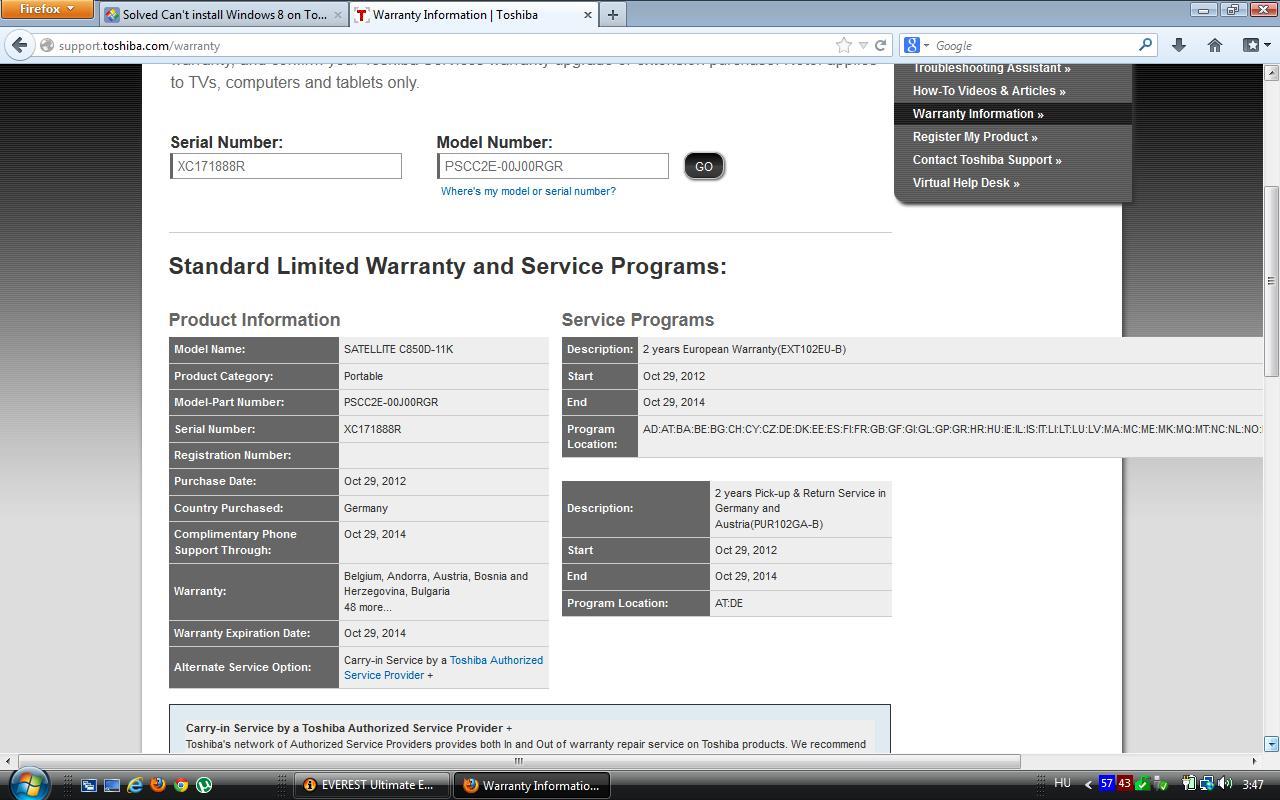Open Register My Product link

tap(975, 137)
